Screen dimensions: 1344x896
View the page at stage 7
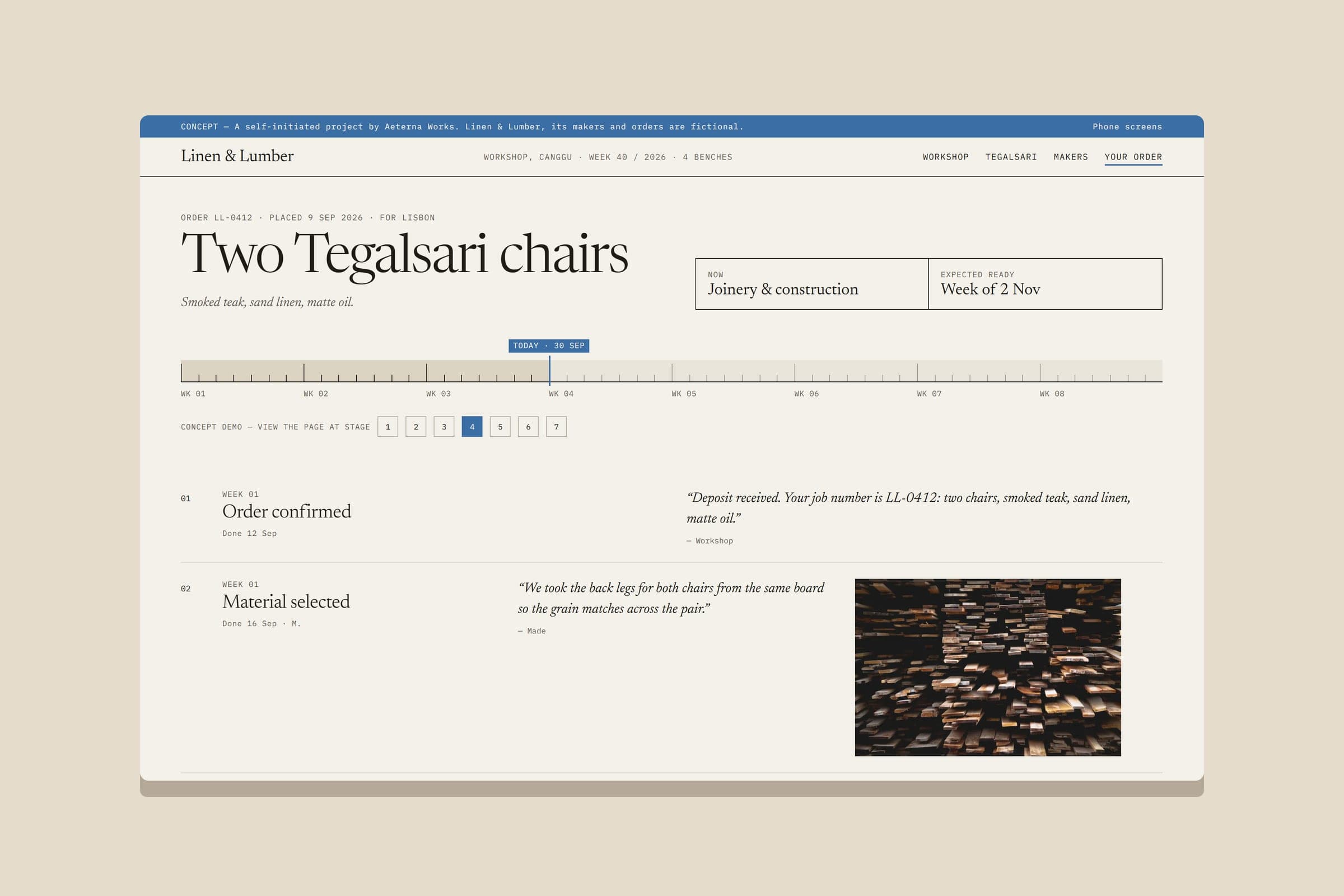pyautogui.click(x=556, y=427)
